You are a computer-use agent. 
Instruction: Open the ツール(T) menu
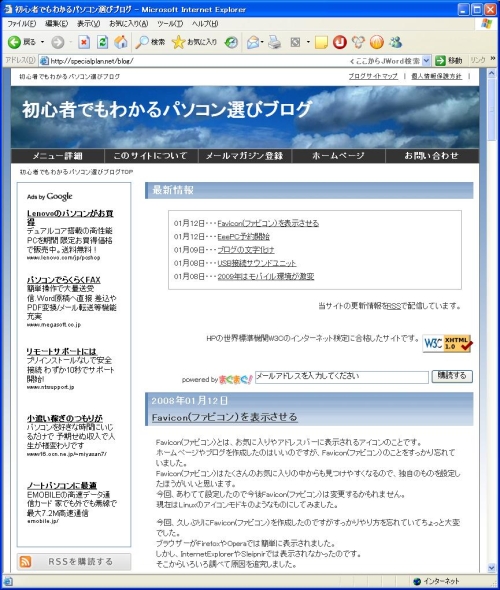(x=170, y=24)
